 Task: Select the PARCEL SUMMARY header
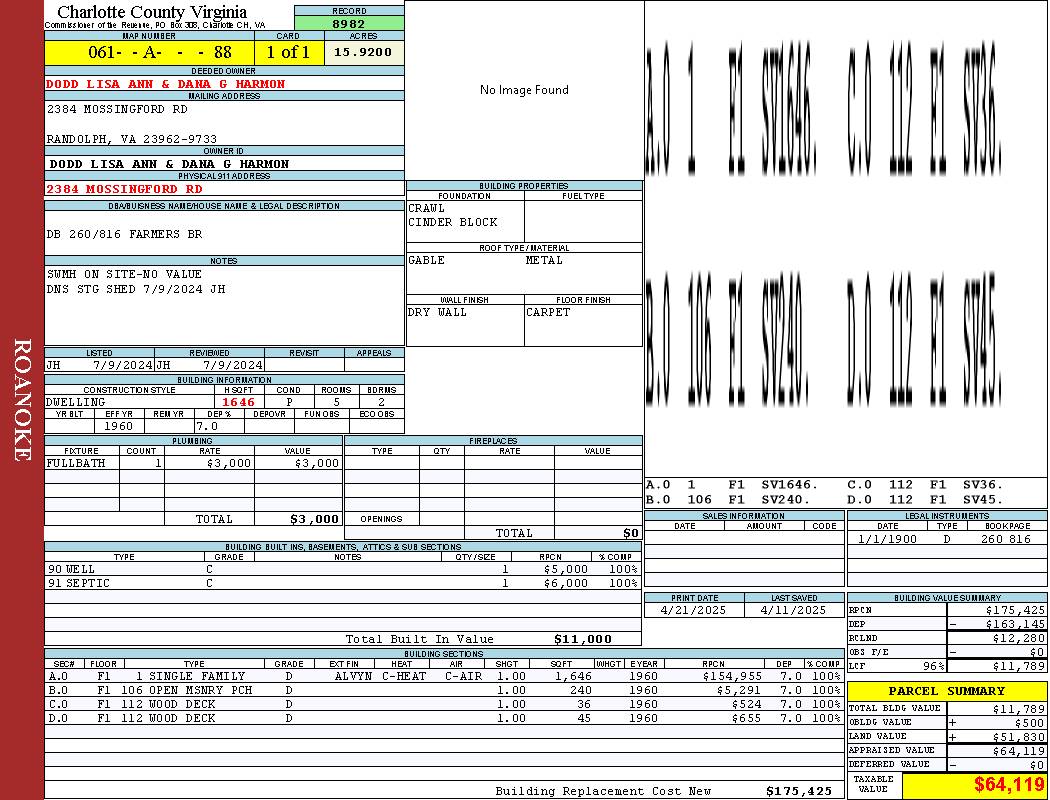coord(946,692)
